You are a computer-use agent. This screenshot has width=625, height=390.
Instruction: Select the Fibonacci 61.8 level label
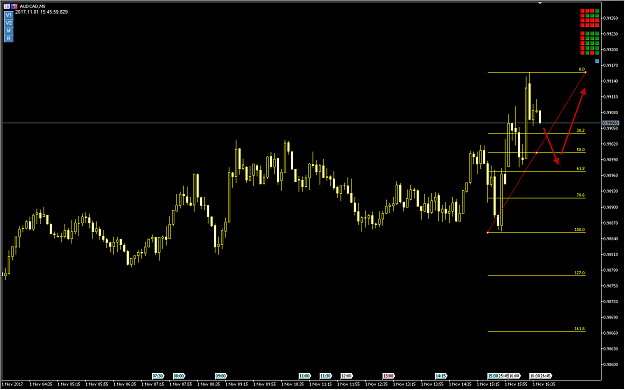click(x=581, y=169)
